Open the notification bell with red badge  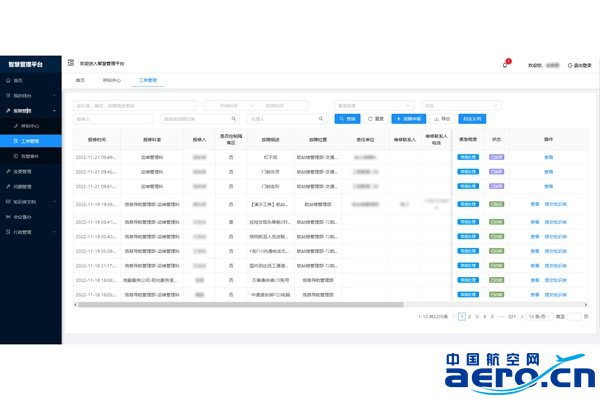(506, 64)
